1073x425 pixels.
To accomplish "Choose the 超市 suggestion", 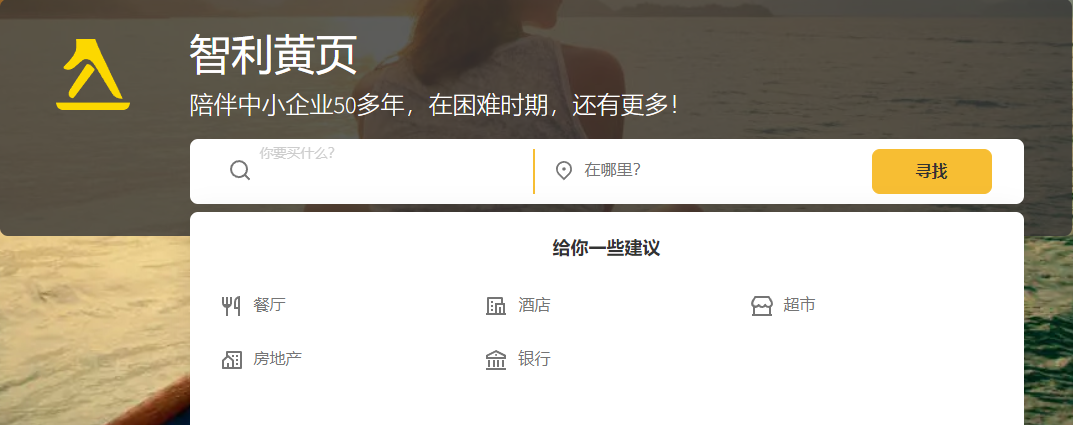I will coord(799,305).
